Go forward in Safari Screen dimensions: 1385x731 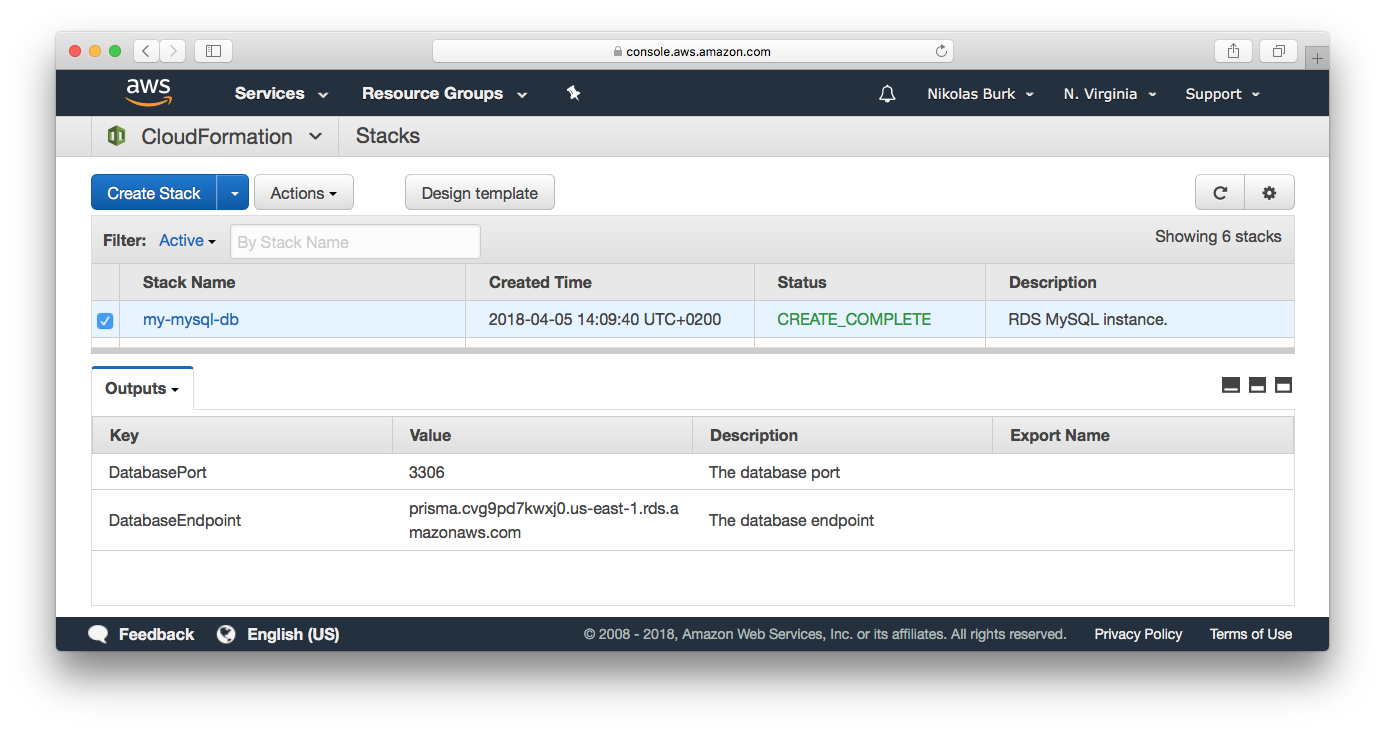pyautogui.click(x=173, y=50)
